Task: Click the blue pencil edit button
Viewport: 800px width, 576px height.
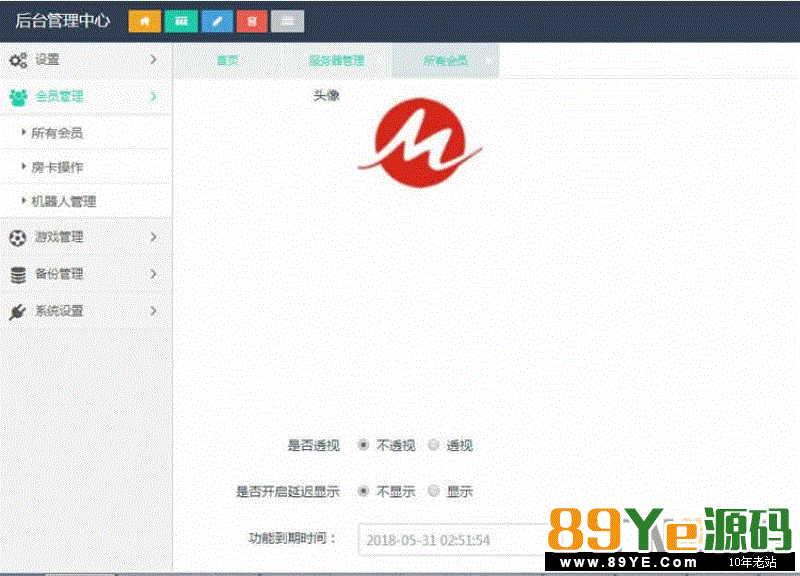Action: pyautogui.click(x=217, y=21)
